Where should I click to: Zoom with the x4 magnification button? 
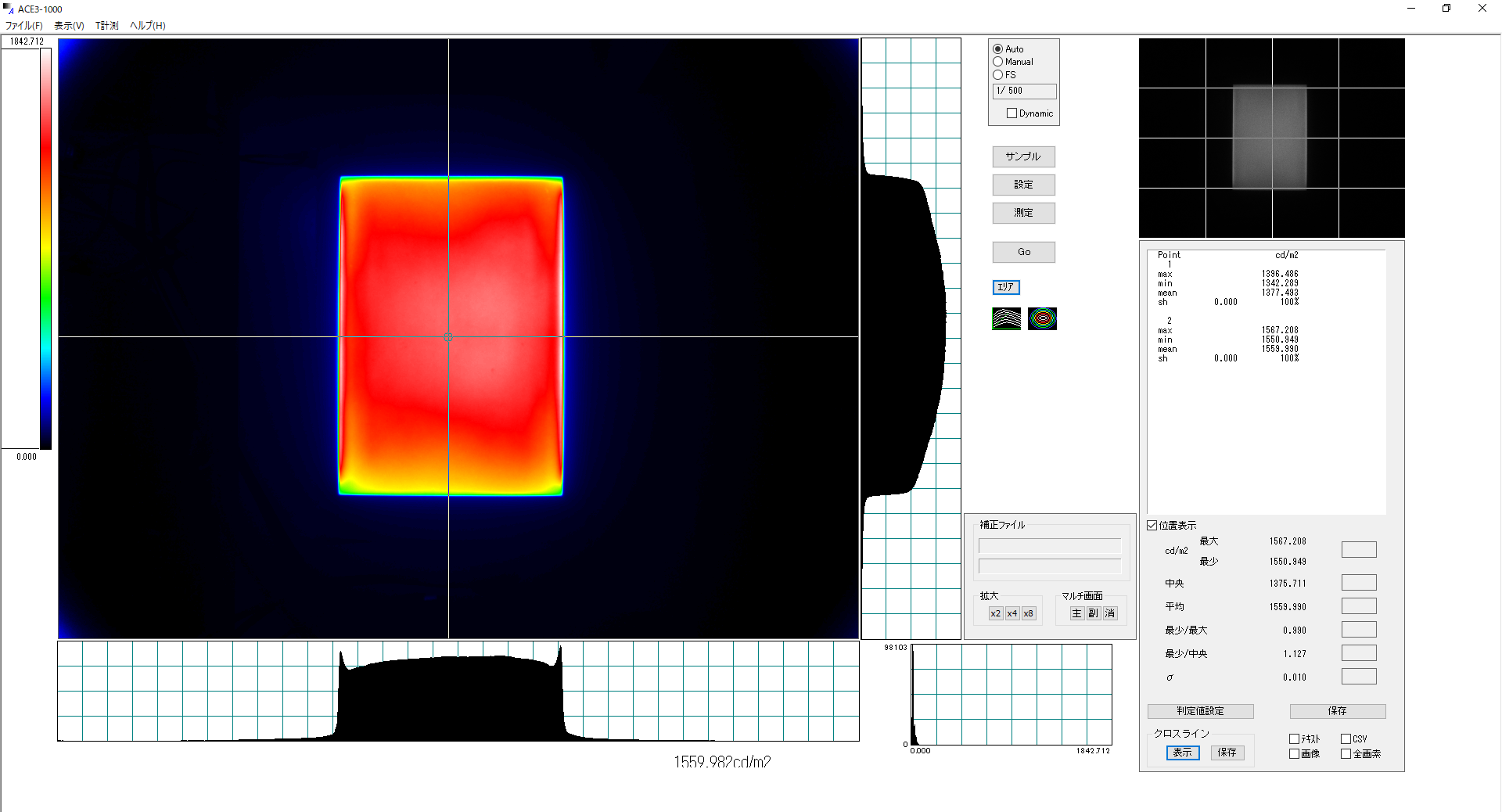tap(1012, 613)
